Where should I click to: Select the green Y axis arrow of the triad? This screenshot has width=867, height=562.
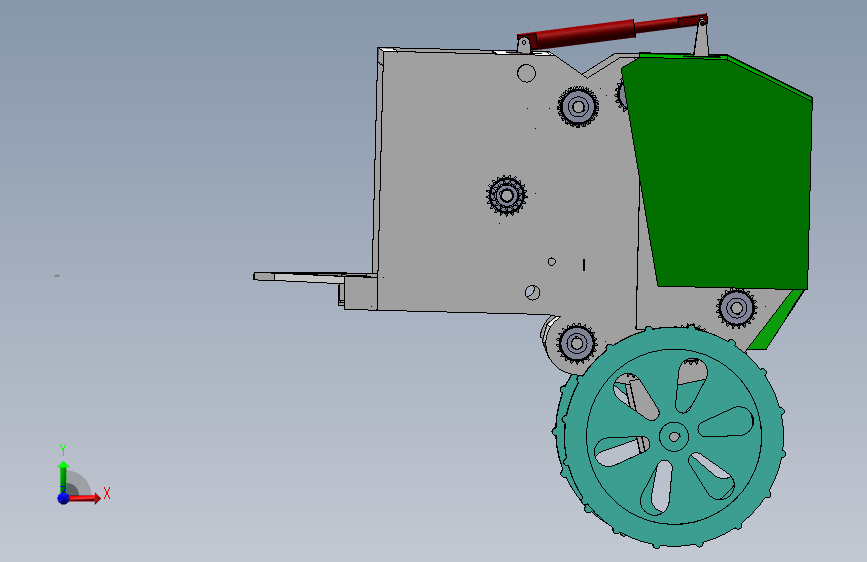64,477
